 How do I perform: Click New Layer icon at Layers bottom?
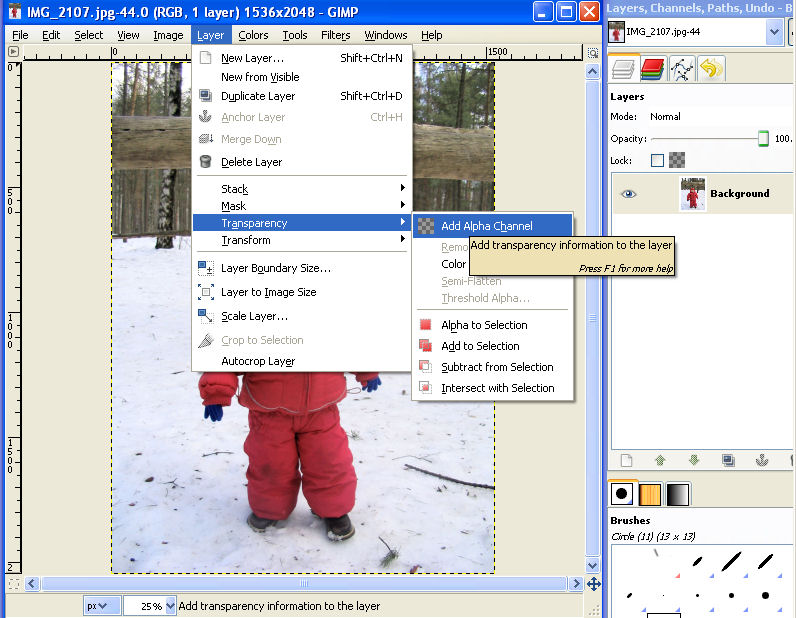pos(626,460)
